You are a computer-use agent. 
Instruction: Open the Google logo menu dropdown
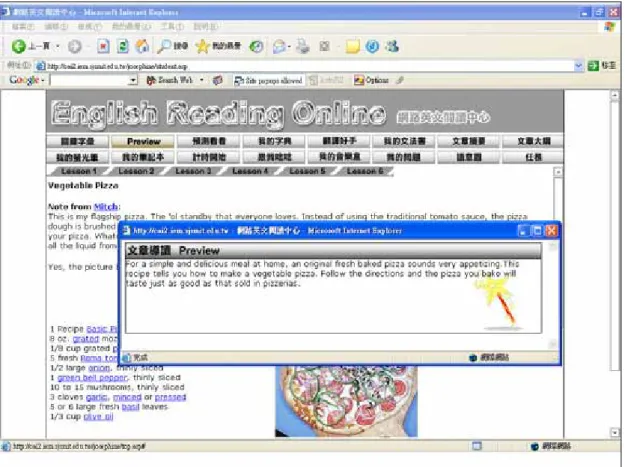42,81
